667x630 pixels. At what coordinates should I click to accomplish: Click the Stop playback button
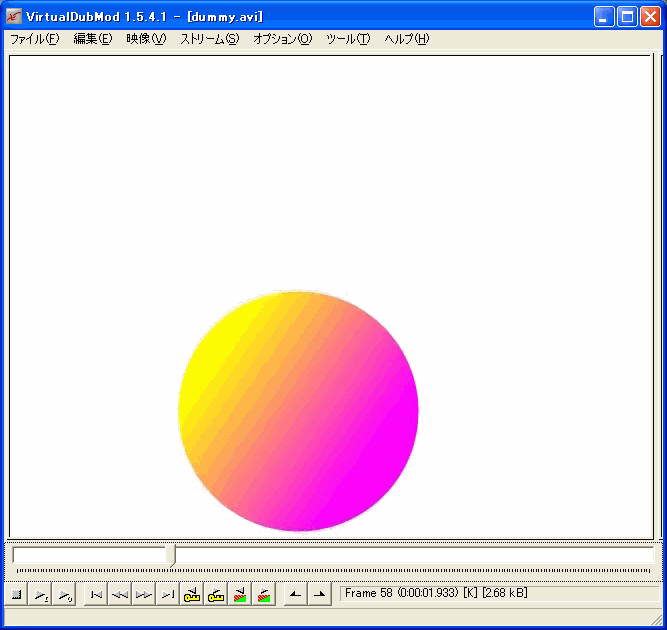point(16,594)
